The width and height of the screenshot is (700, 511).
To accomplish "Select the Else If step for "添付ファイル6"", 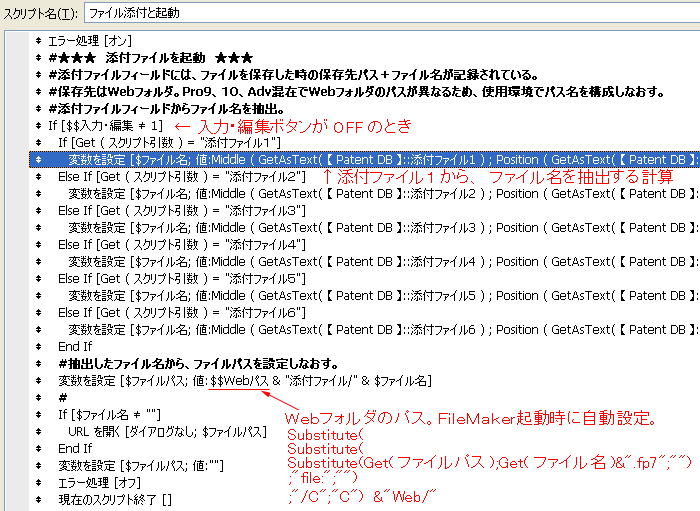I will (x=182, y=312).
